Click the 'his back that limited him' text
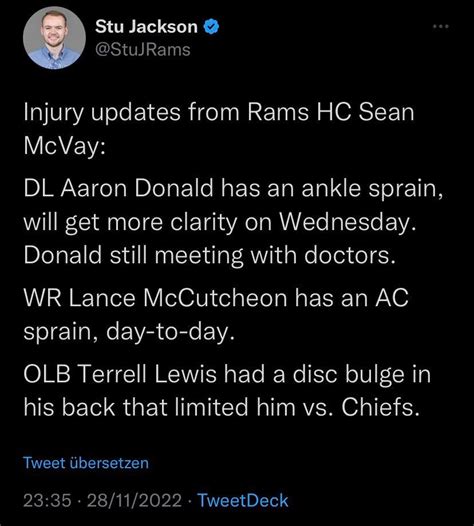 tap(158, 408)
